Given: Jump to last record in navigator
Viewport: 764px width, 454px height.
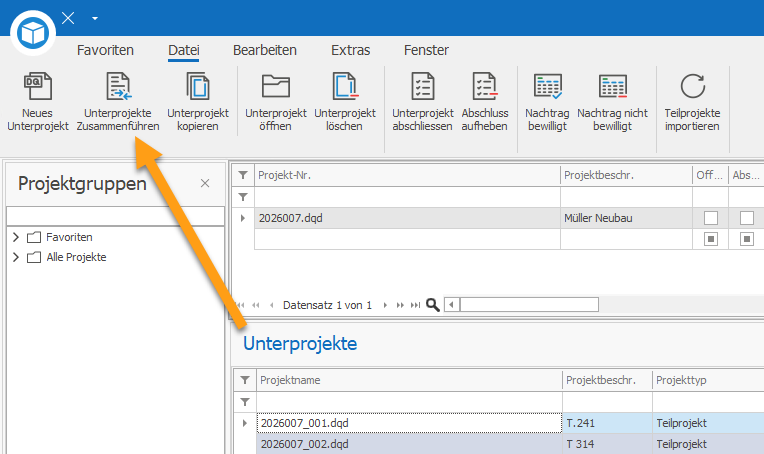Looking at the screenshot, I should click(415, 305).
